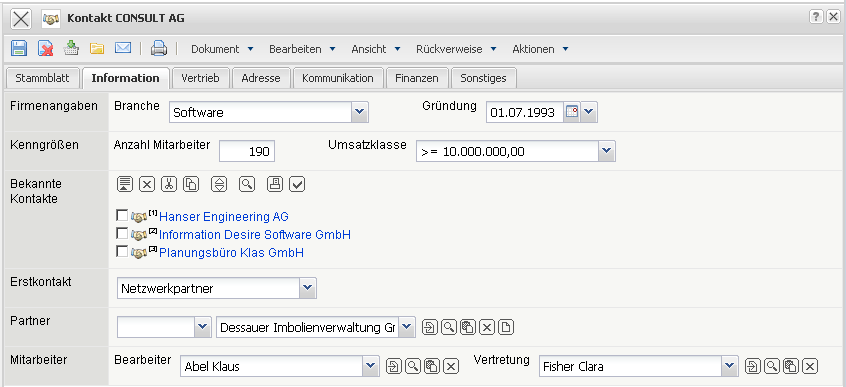This screenshot has width=846, height=387.
Task: Open the Gründung date dropdown arrow
Action: click(589, 112)
